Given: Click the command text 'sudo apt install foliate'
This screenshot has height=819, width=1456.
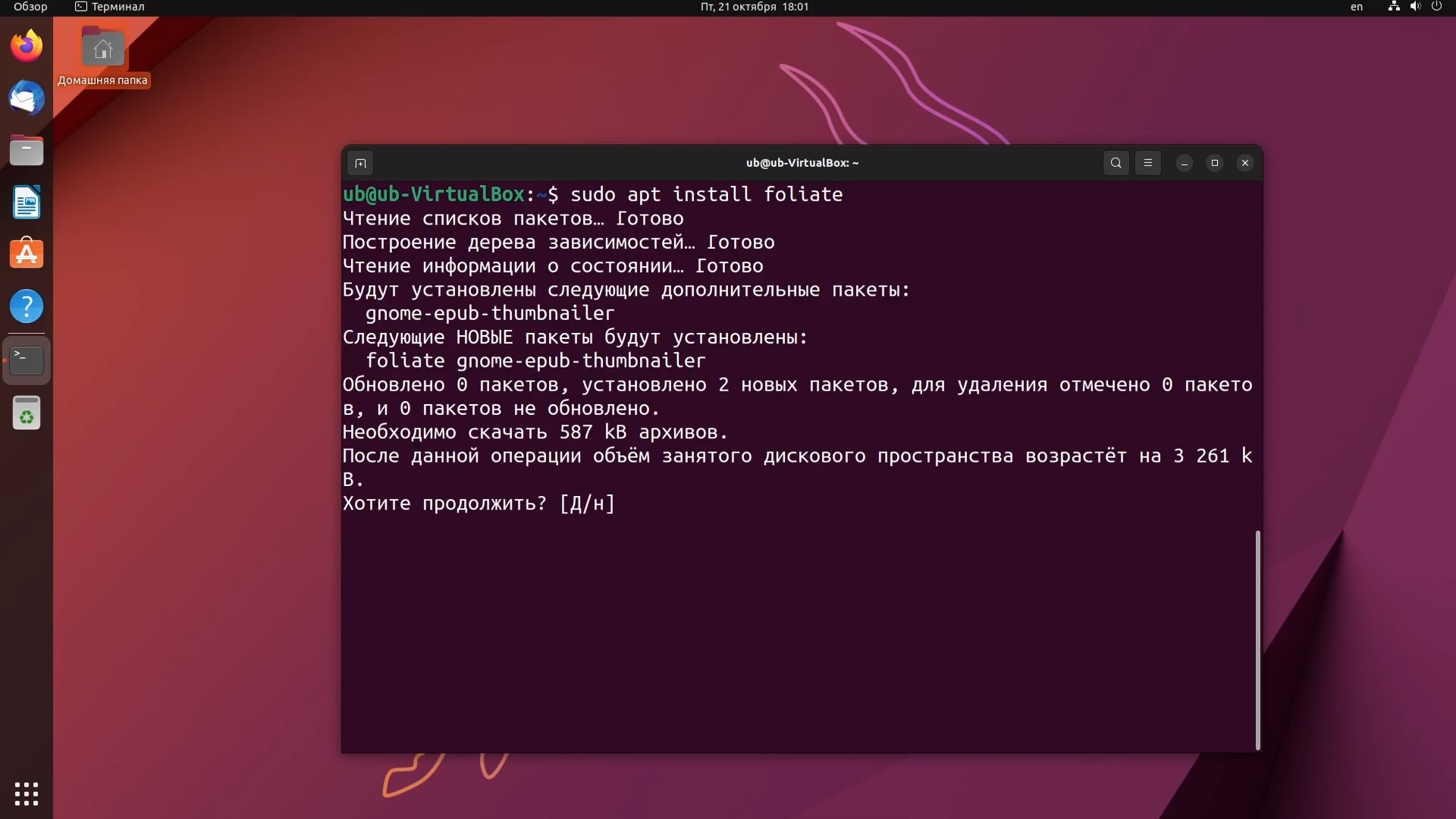Looking at the screenshot, I should click(x=706, y=195).
